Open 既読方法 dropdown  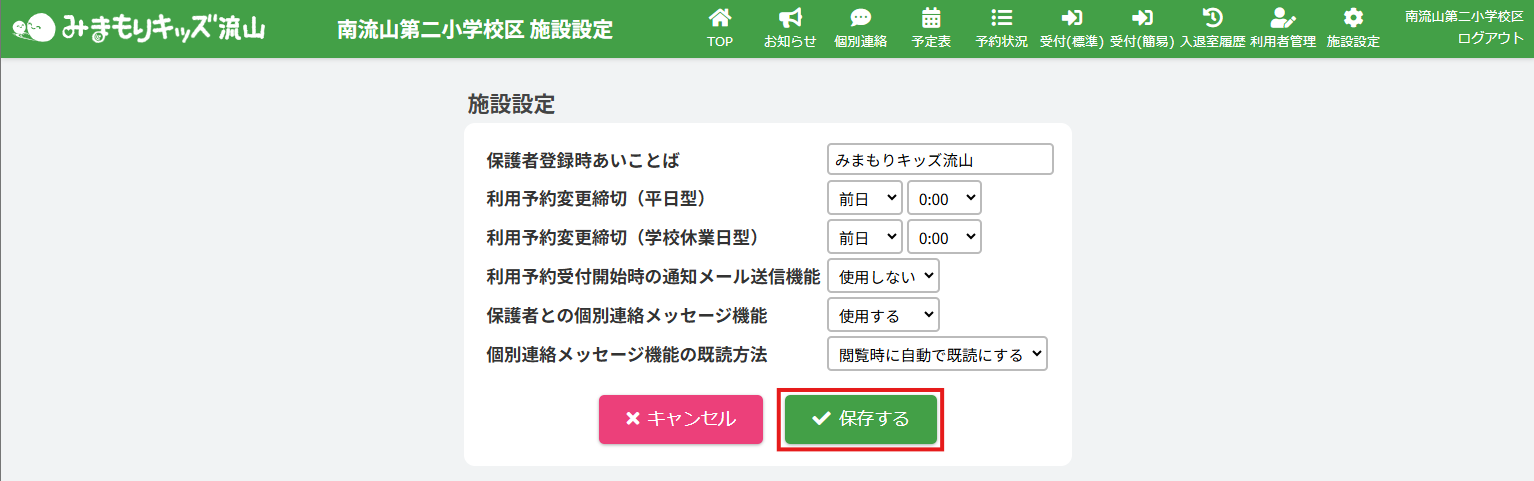point(937,354)
